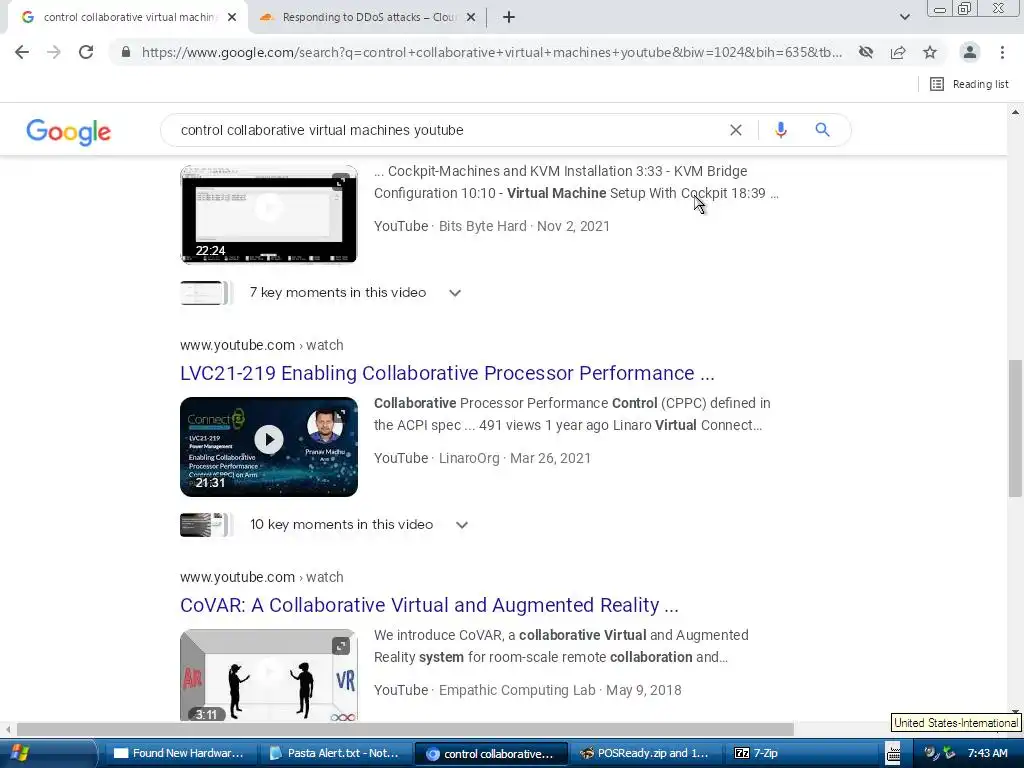Reload the current page

(x=86, y=52)
